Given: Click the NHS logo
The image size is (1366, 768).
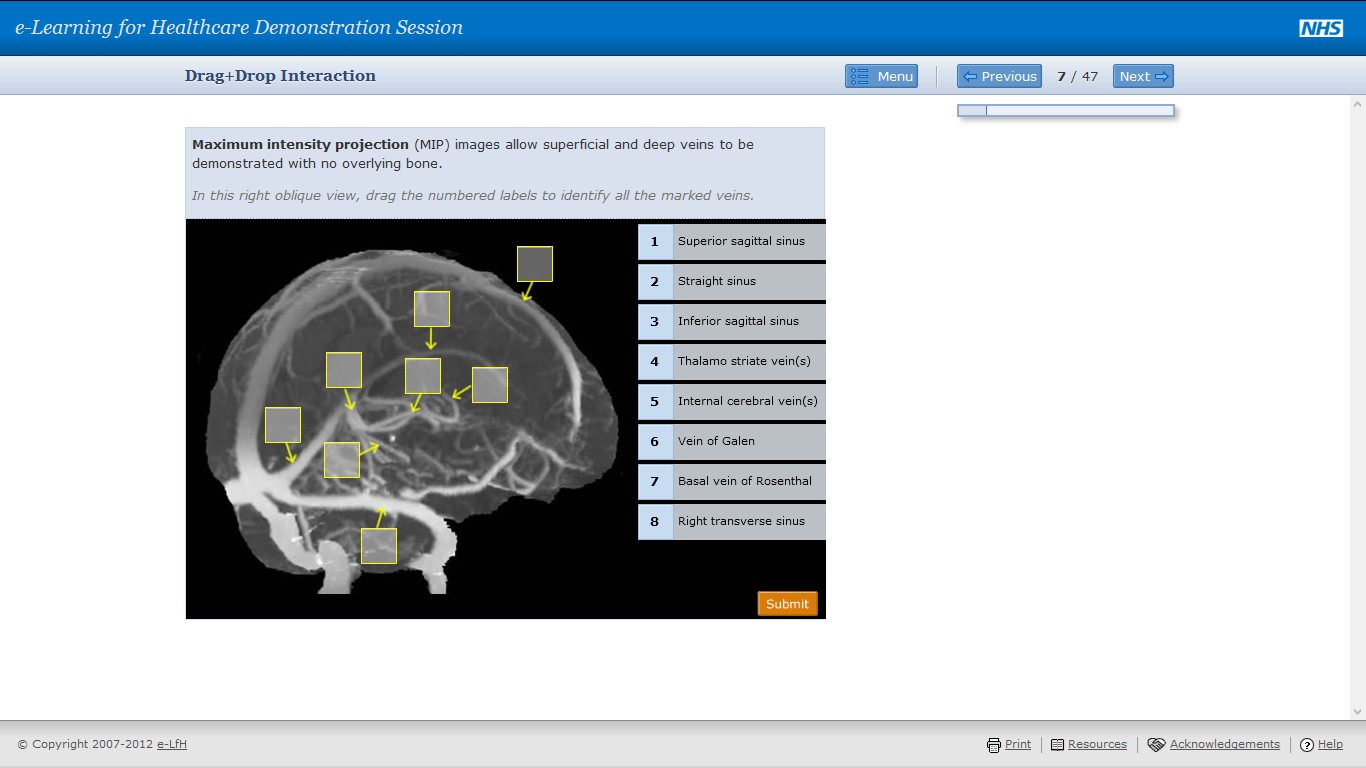Looking at the screenshot, I should [x=1321, y=28].
